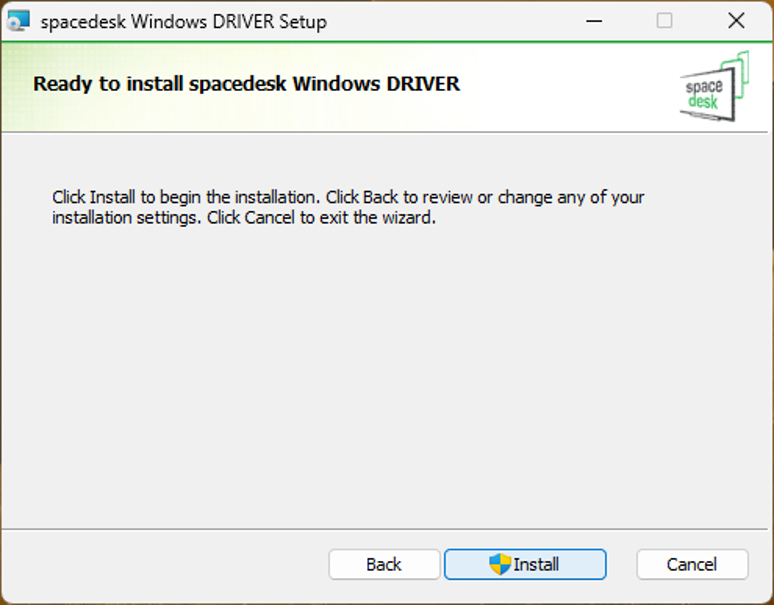Screen dimensions: 774x605
Task: Click the installer icon in the title bar
Action: [19, 21]
